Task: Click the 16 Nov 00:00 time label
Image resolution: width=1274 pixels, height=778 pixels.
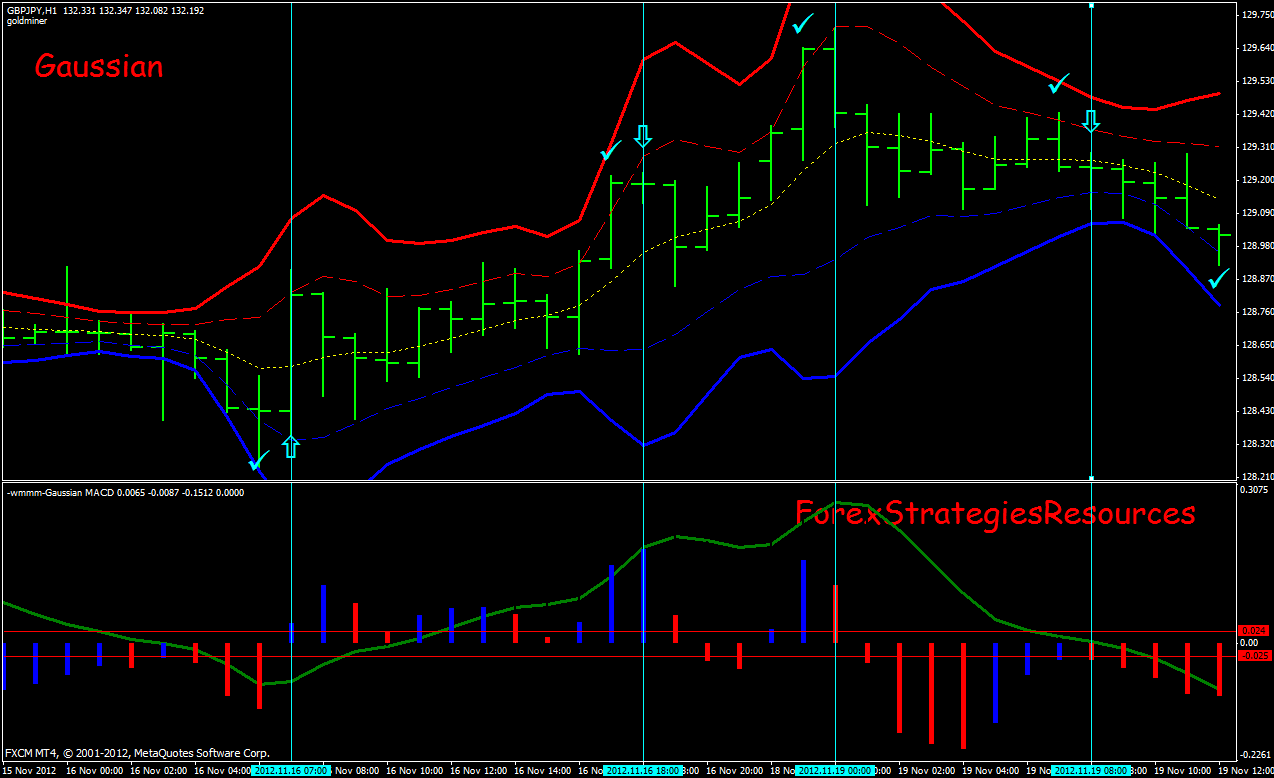Action: click(94, 771)
